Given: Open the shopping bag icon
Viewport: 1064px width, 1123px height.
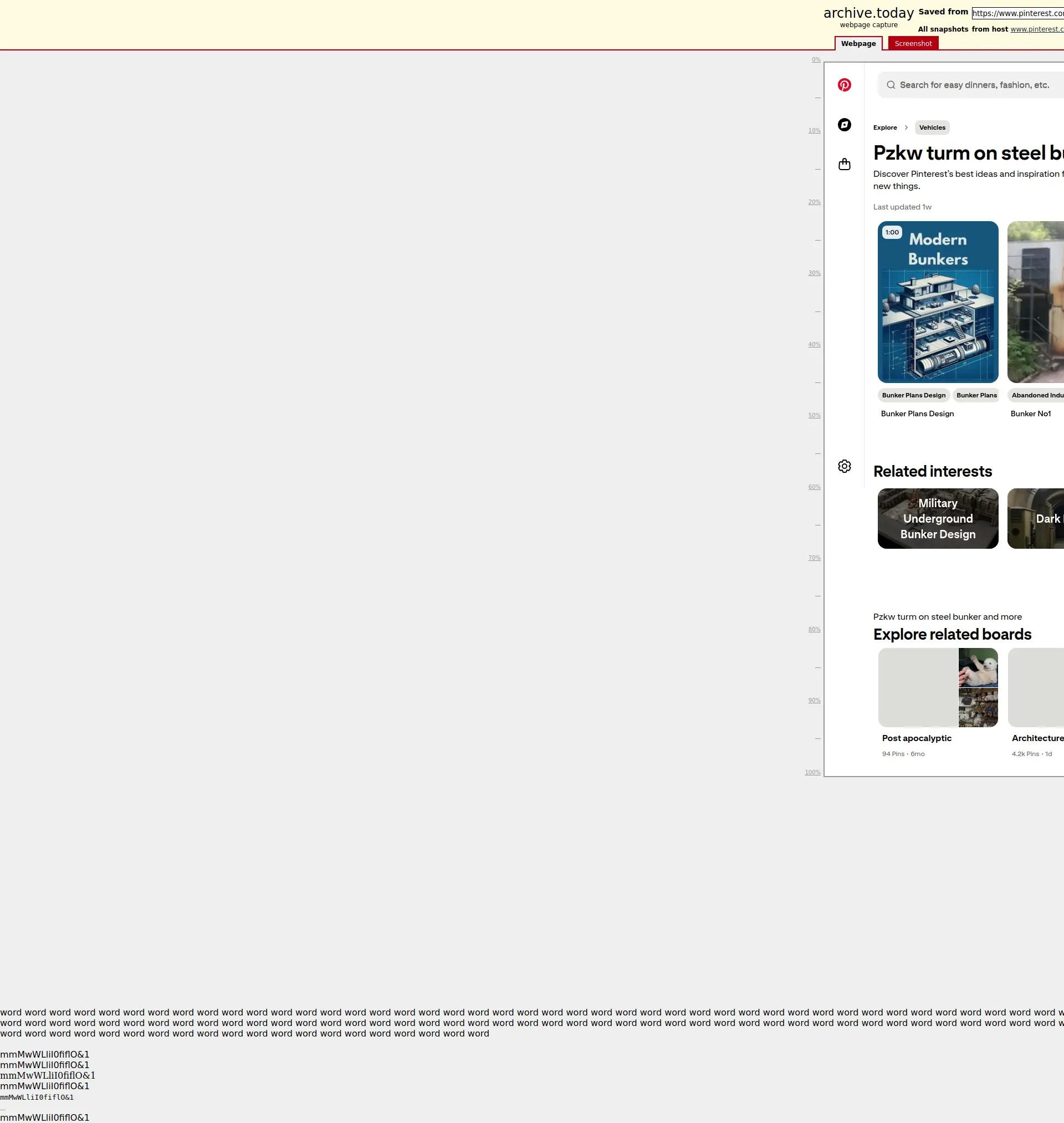Looking at the screenshot, I should [x=844, y=165].
